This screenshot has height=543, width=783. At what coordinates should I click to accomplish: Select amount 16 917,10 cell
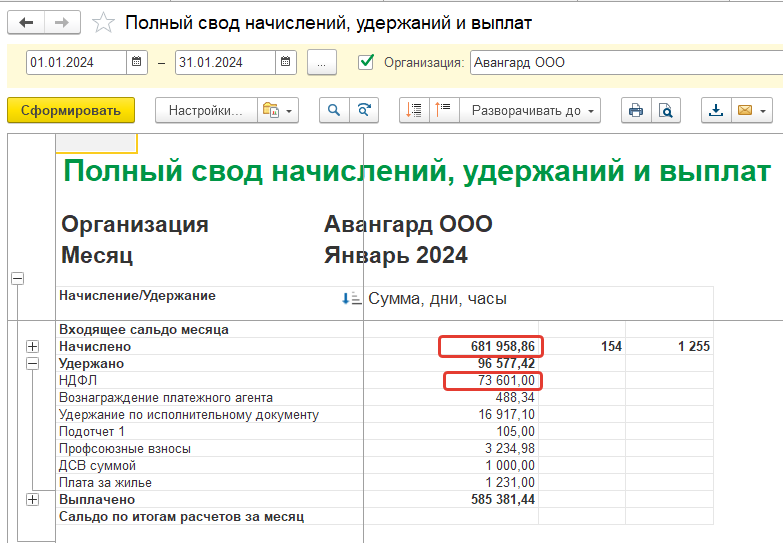tap(506, 414)
